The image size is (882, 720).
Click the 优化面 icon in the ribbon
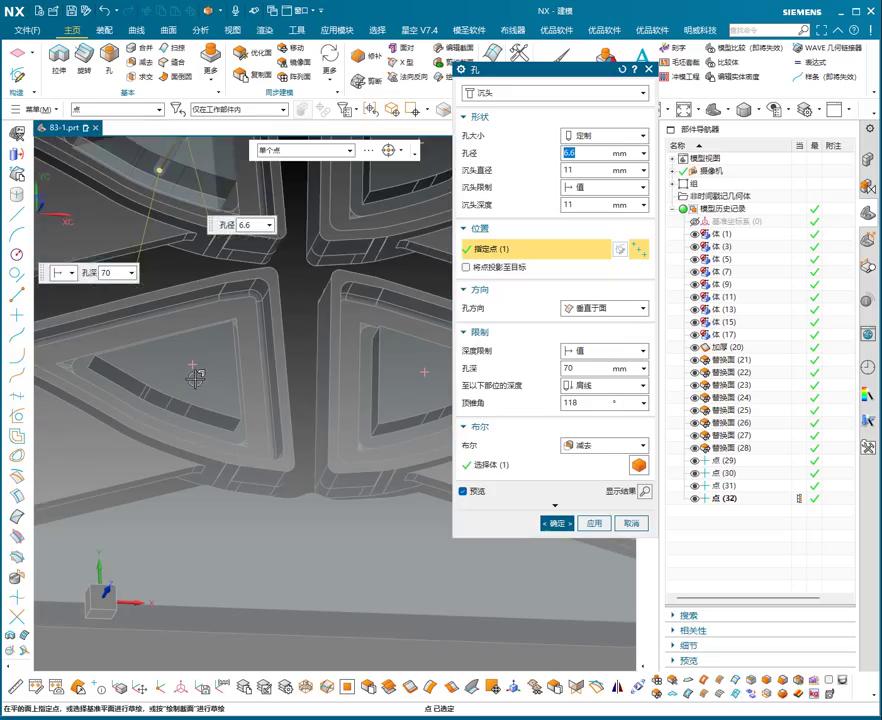coord(240,53)
